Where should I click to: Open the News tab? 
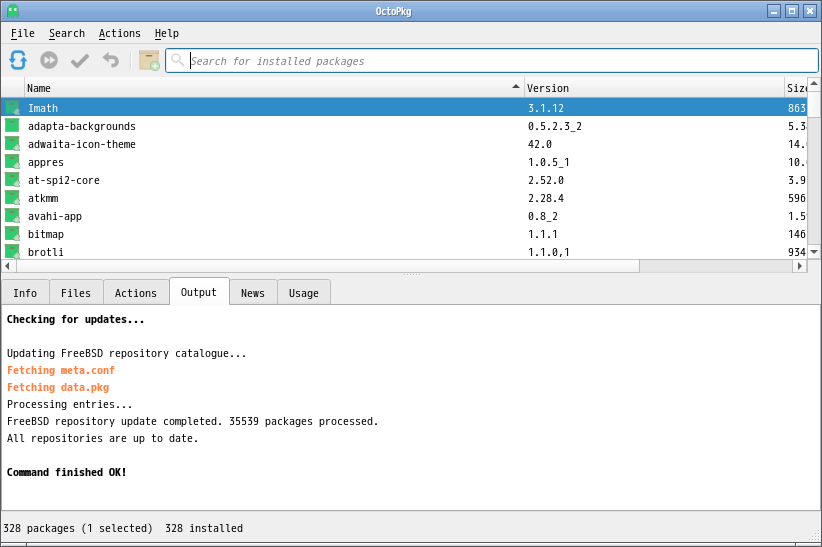click(x=253, y=293)
